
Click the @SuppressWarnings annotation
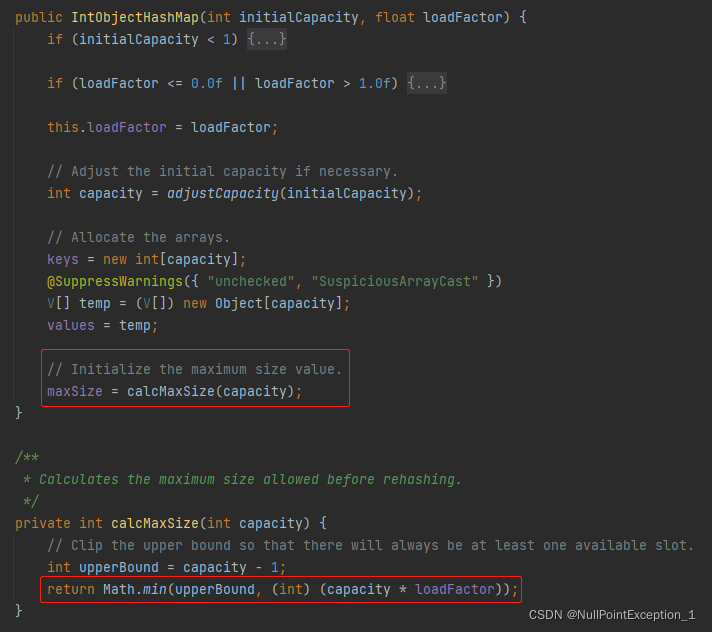pyautogui.click(x=115, y=281)
